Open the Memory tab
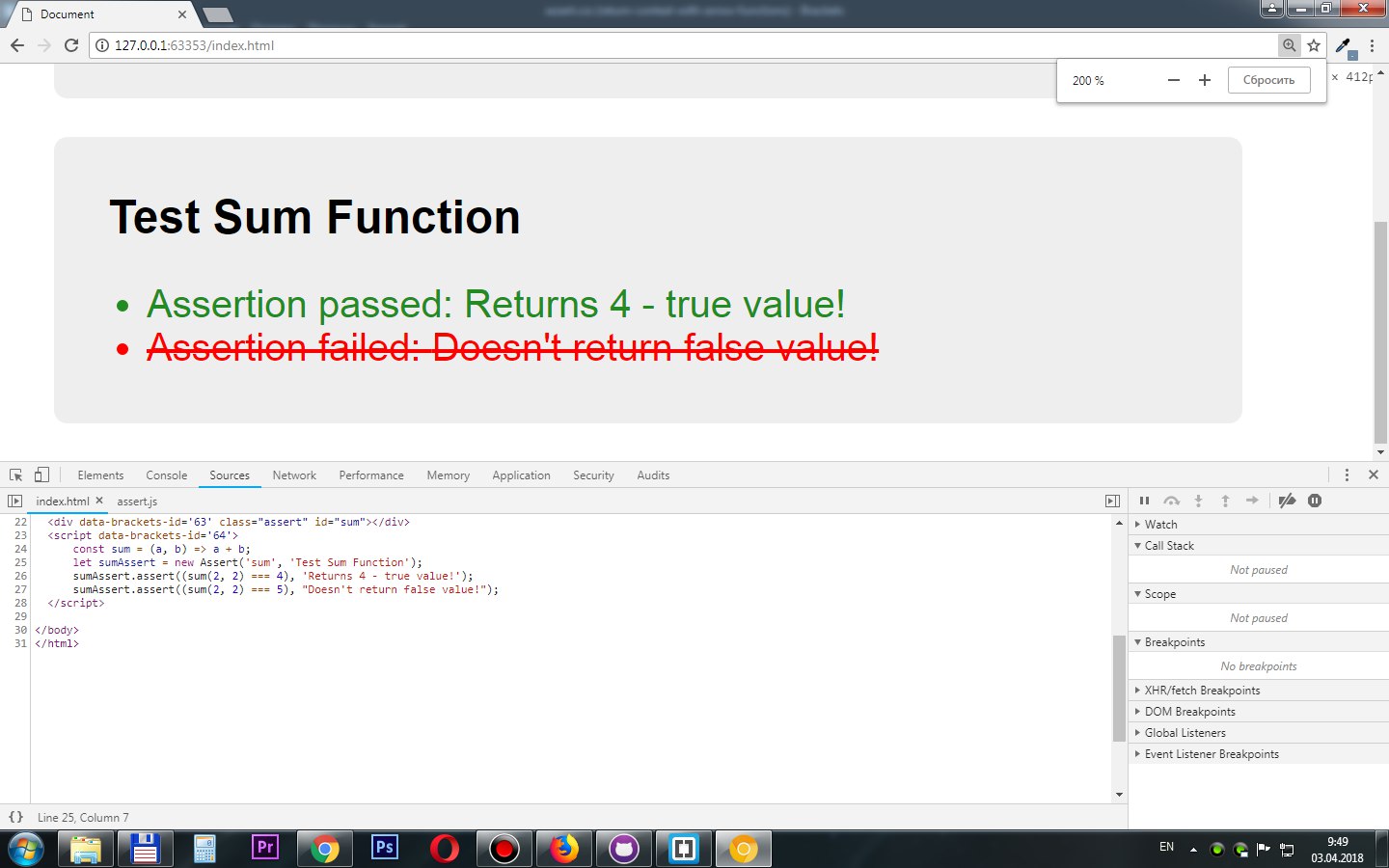 tap(449, 475)
